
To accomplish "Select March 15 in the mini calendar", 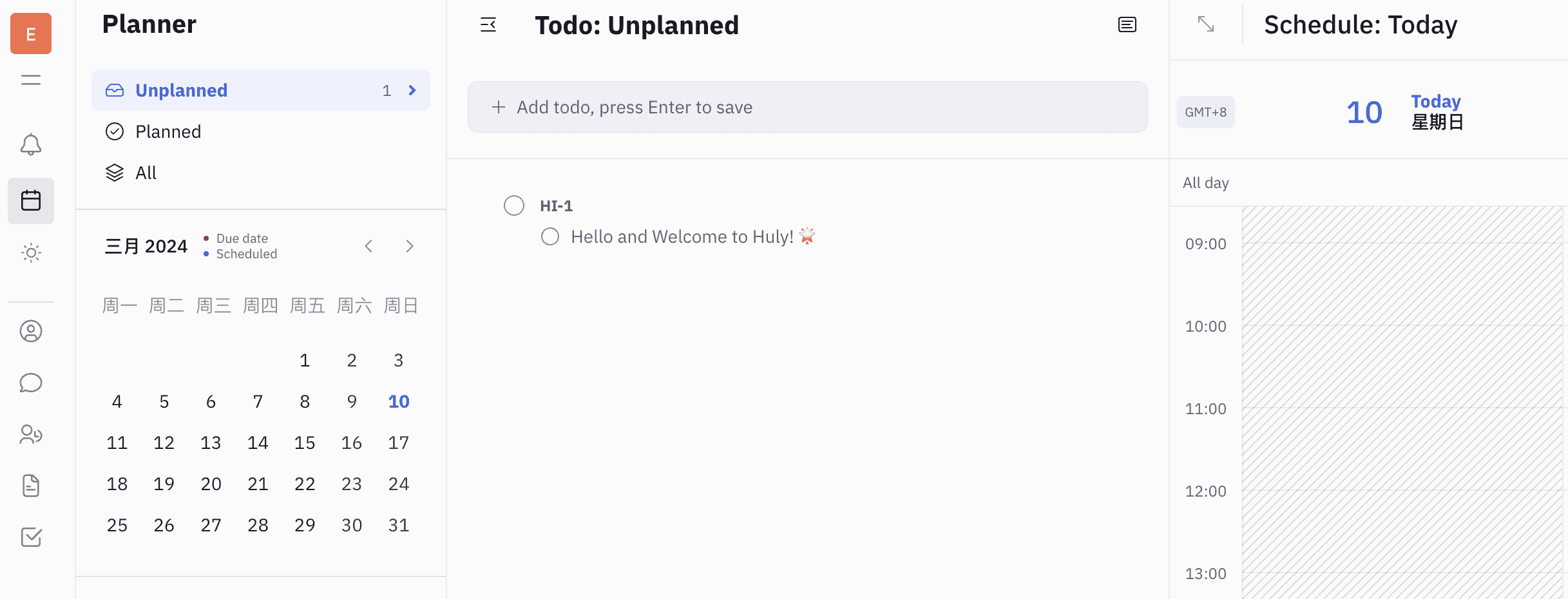I will 305,443.
